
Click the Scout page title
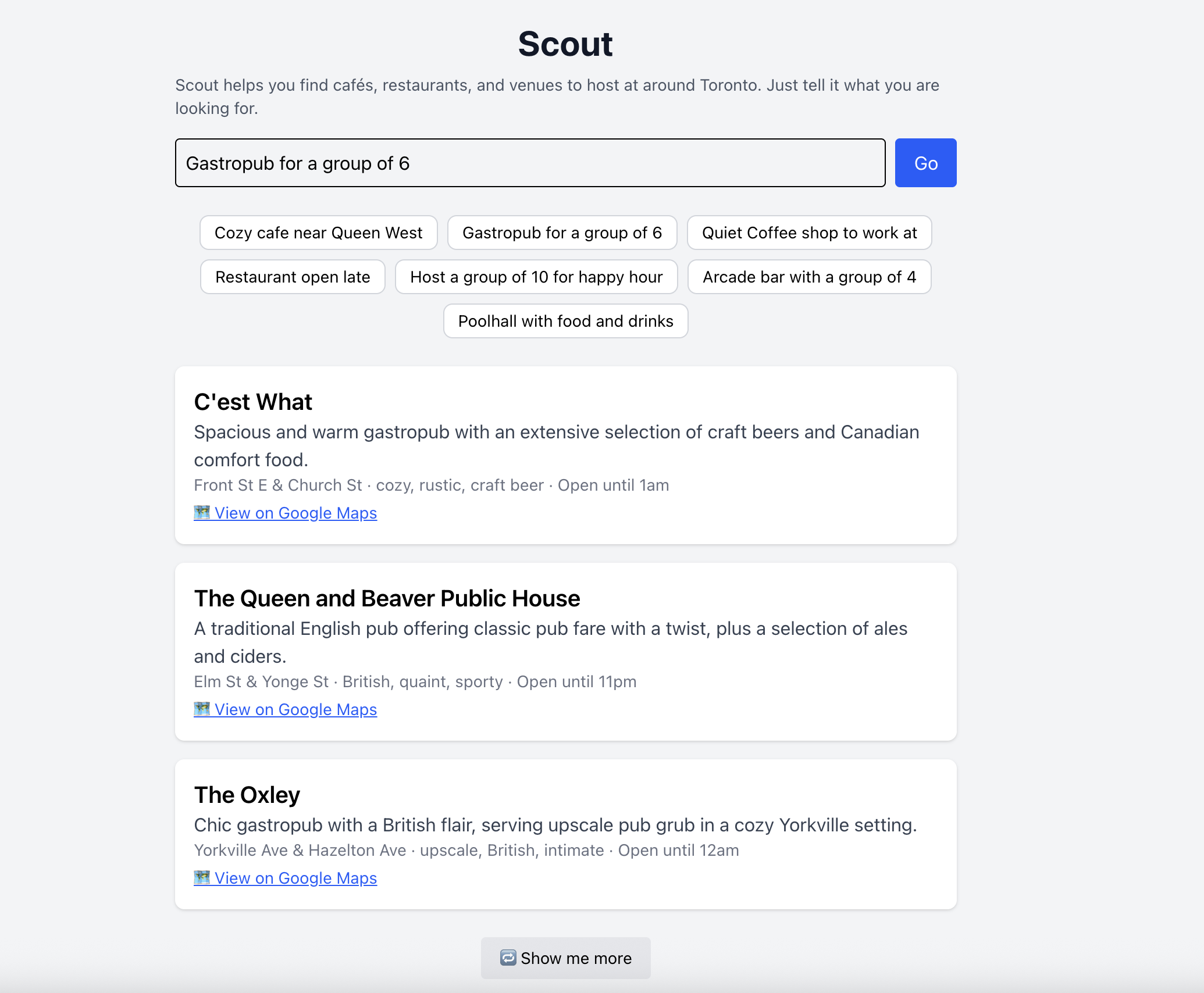click(565, 43)
